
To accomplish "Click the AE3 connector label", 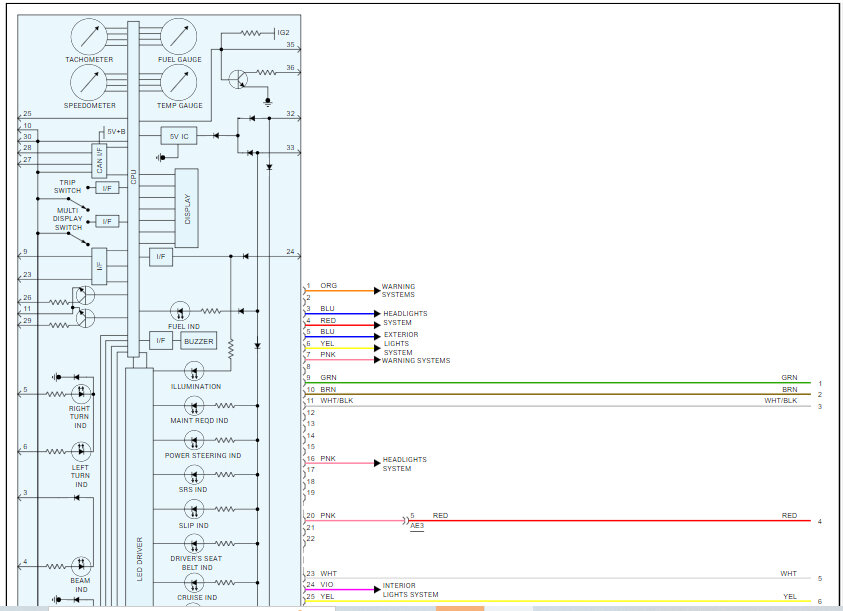I will pos(417,525).
